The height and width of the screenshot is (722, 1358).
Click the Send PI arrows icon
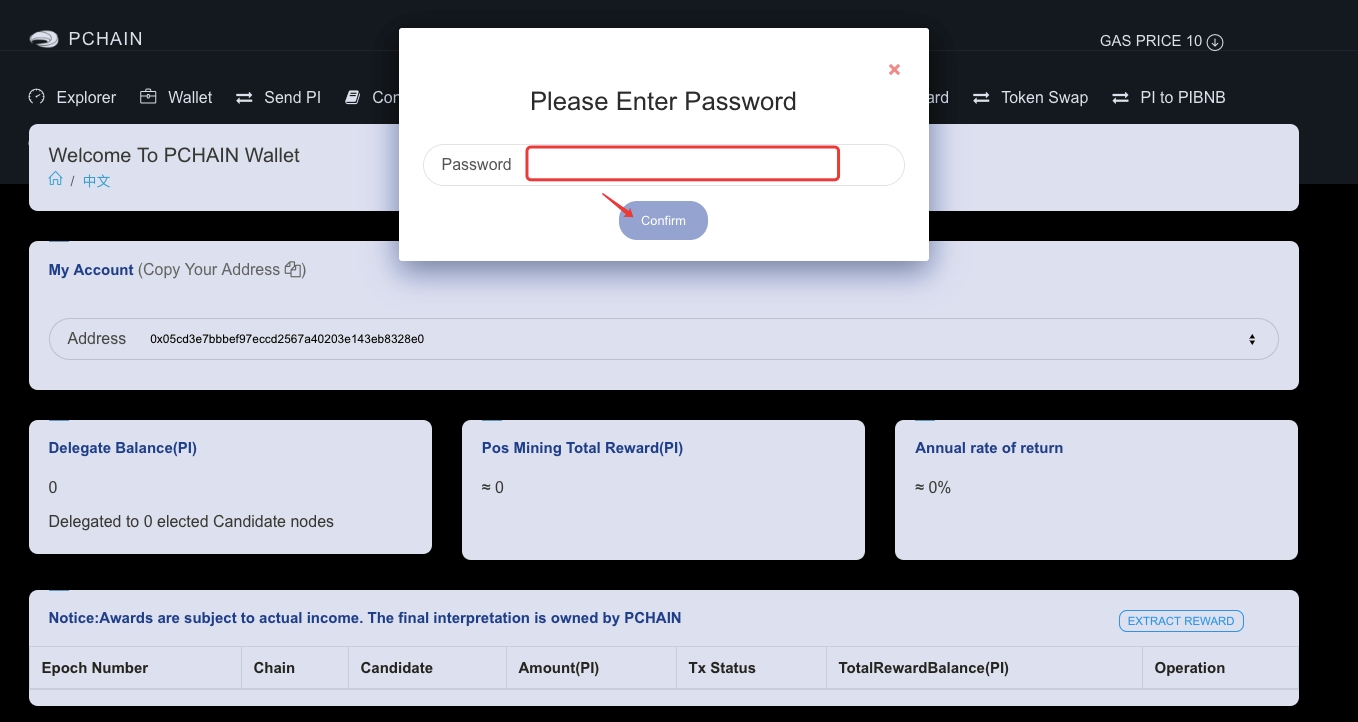(244, 98)
